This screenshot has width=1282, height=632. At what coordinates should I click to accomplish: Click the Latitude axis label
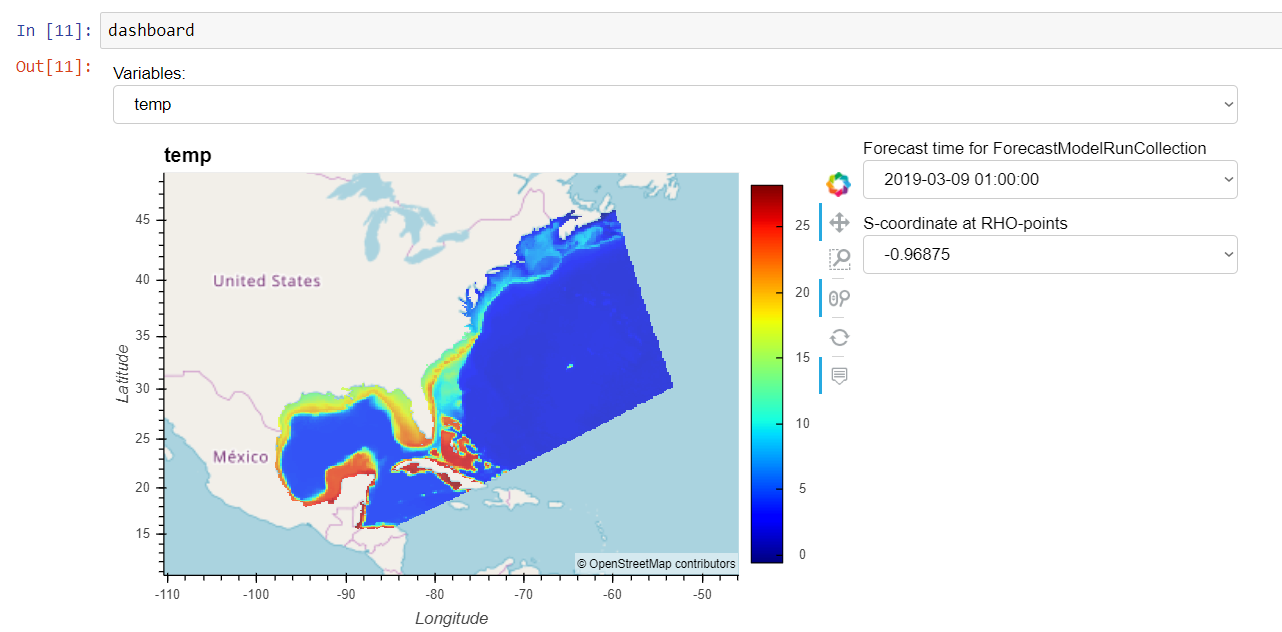coord(123,373)
